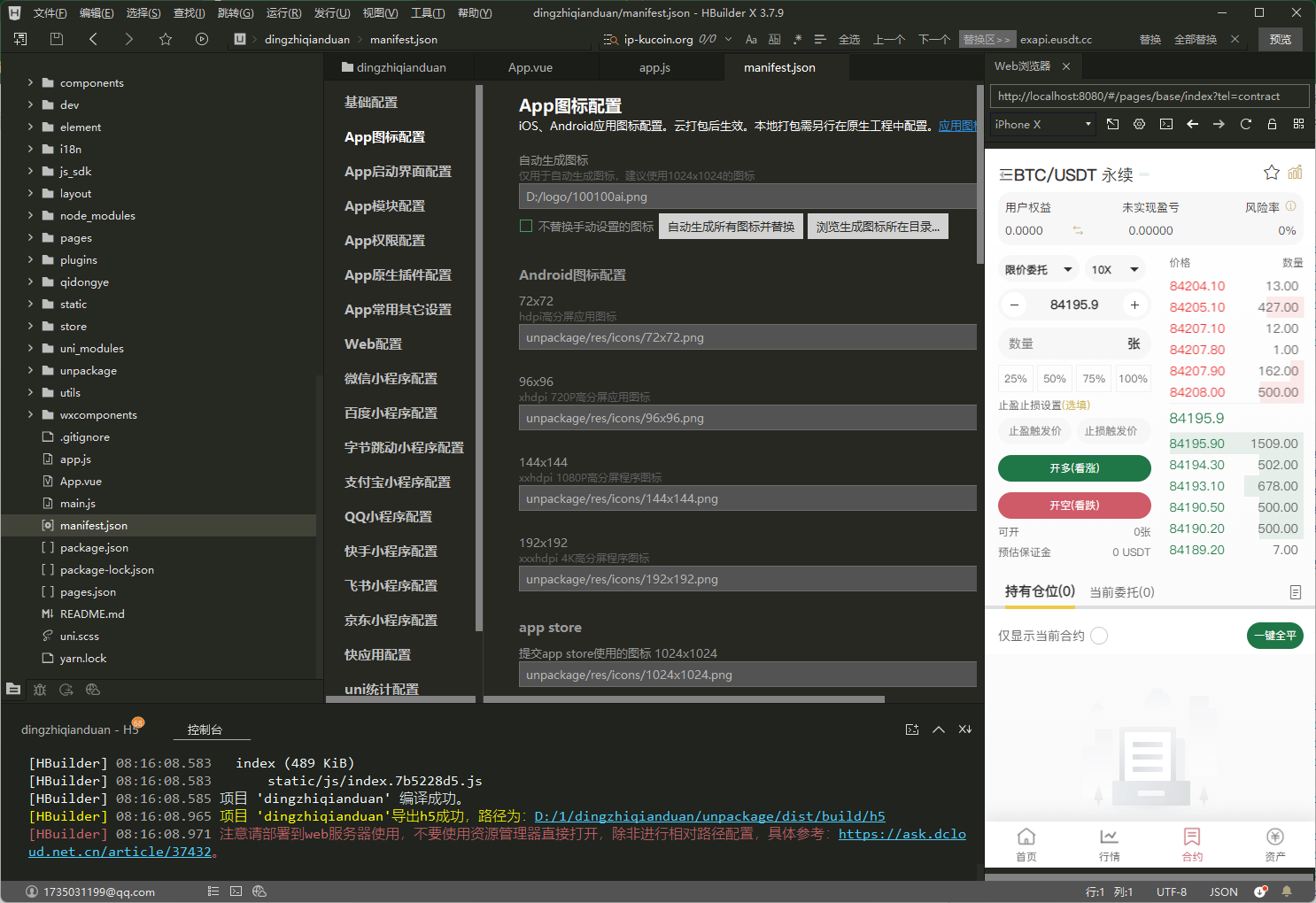Open the 文件(F) menu
The width and height of the screenshot is (1316, 903).
(50, 12)
